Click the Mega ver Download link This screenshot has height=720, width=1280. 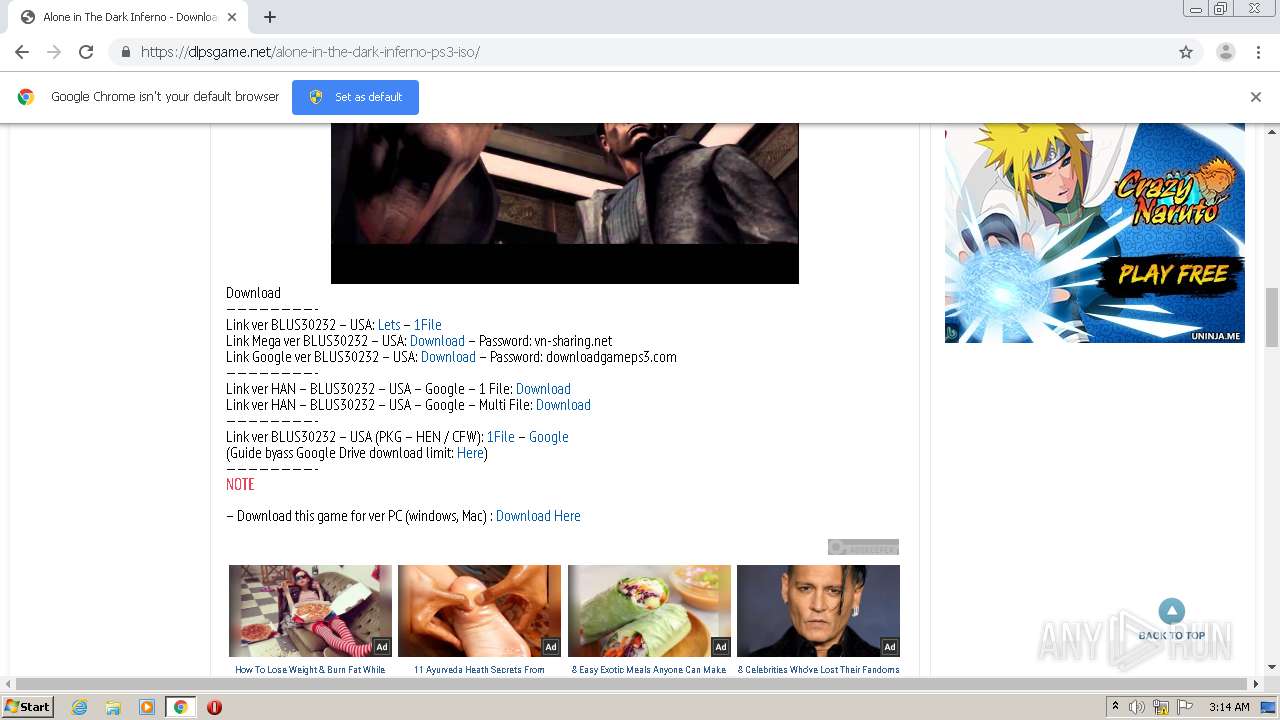(x=437, y=341)
